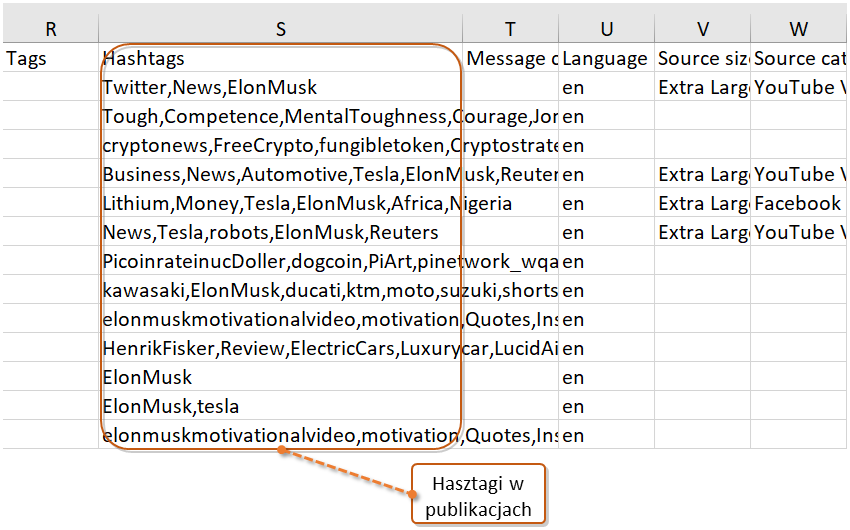Select Extra Large cell in Lithium row
The width and height of the screenshot is (850, 530).
click(x=703, y=203)
